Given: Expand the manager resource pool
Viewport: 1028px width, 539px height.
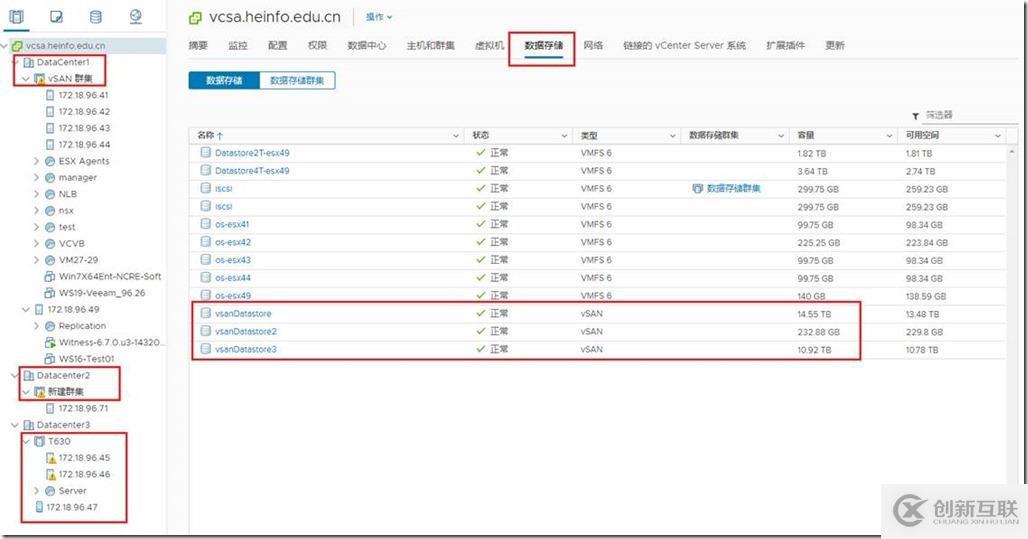Looking at the screenshot, I should coord(37,177).
